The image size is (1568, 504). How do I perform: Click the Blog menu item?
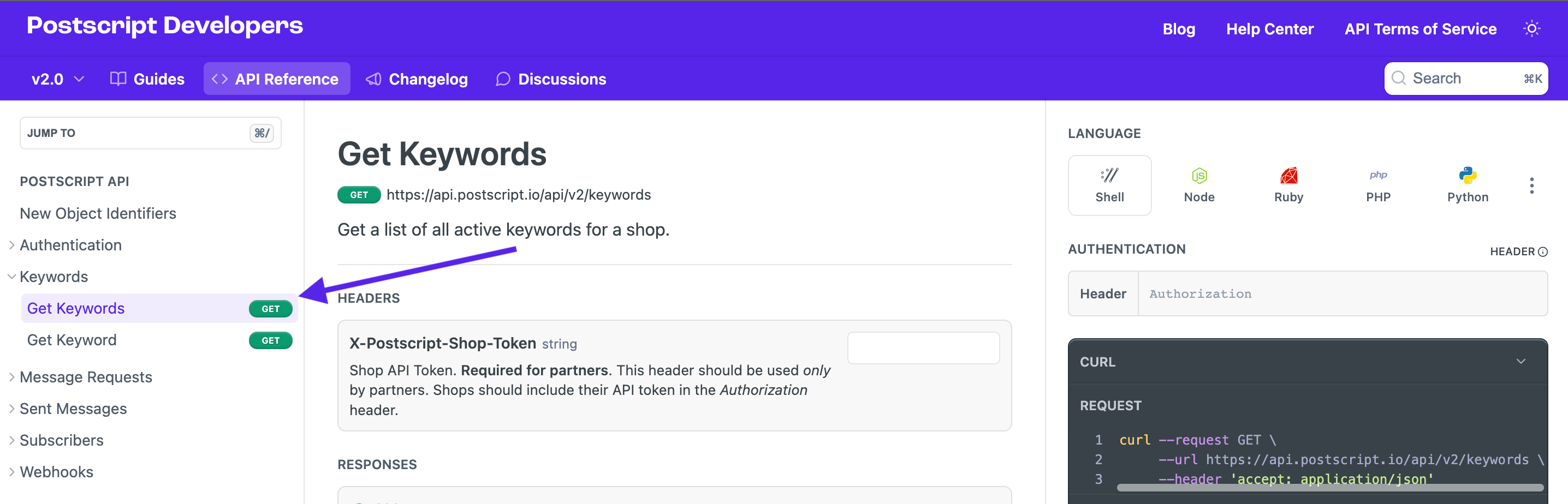(x=1178, y=28)
